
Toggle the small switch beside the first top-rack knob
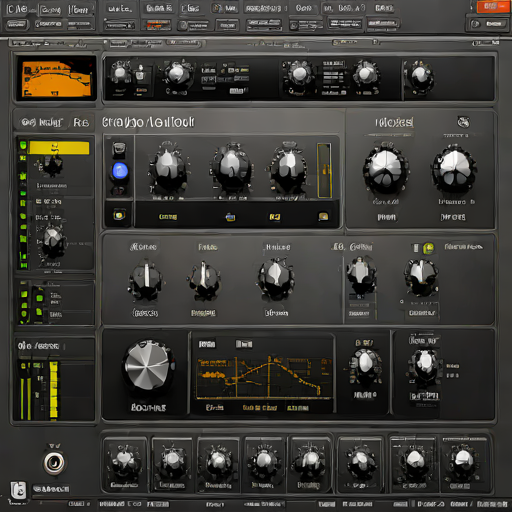(x=140, y=74)
